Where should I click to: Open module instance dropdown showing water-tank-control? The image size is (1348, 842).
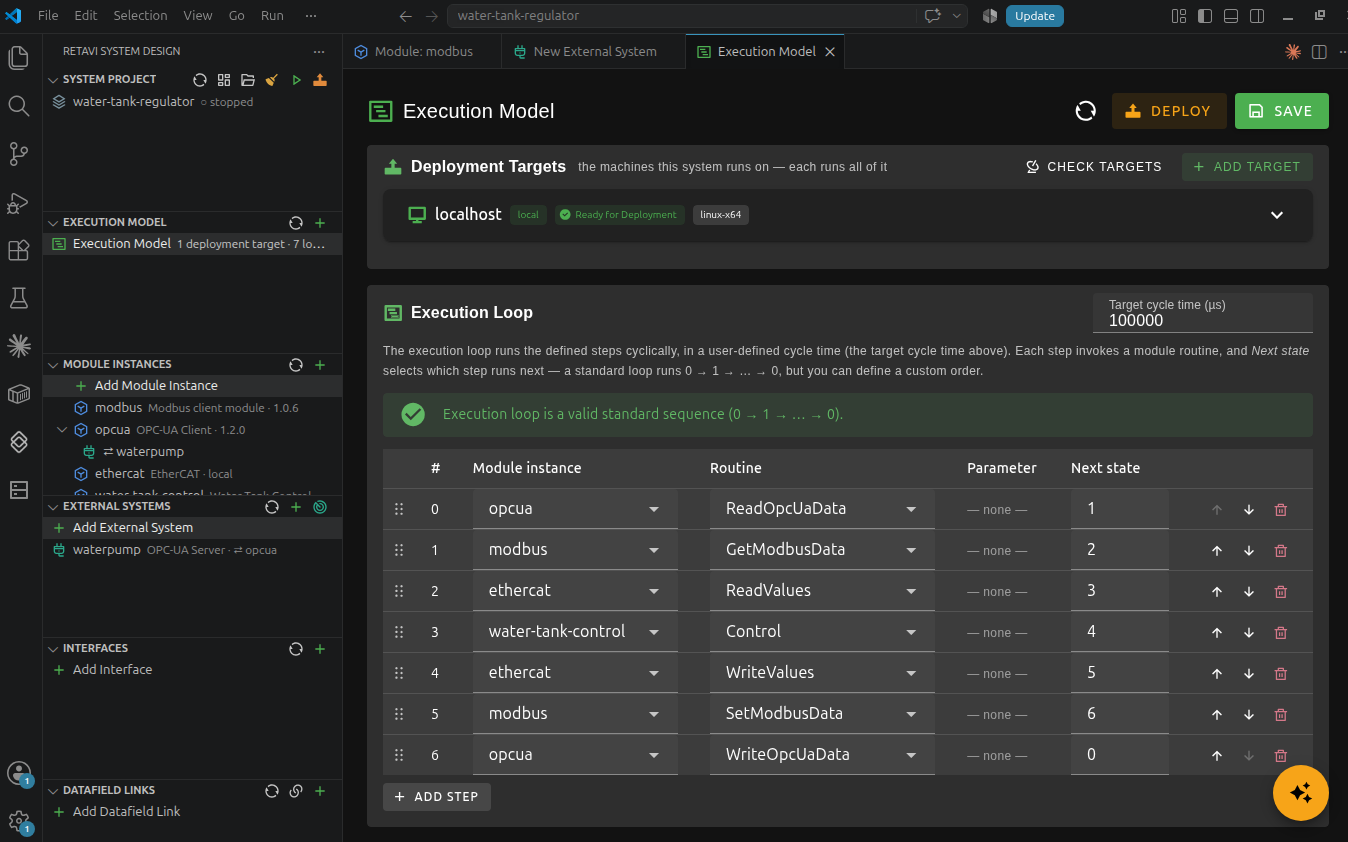click(x=575, y=632)
